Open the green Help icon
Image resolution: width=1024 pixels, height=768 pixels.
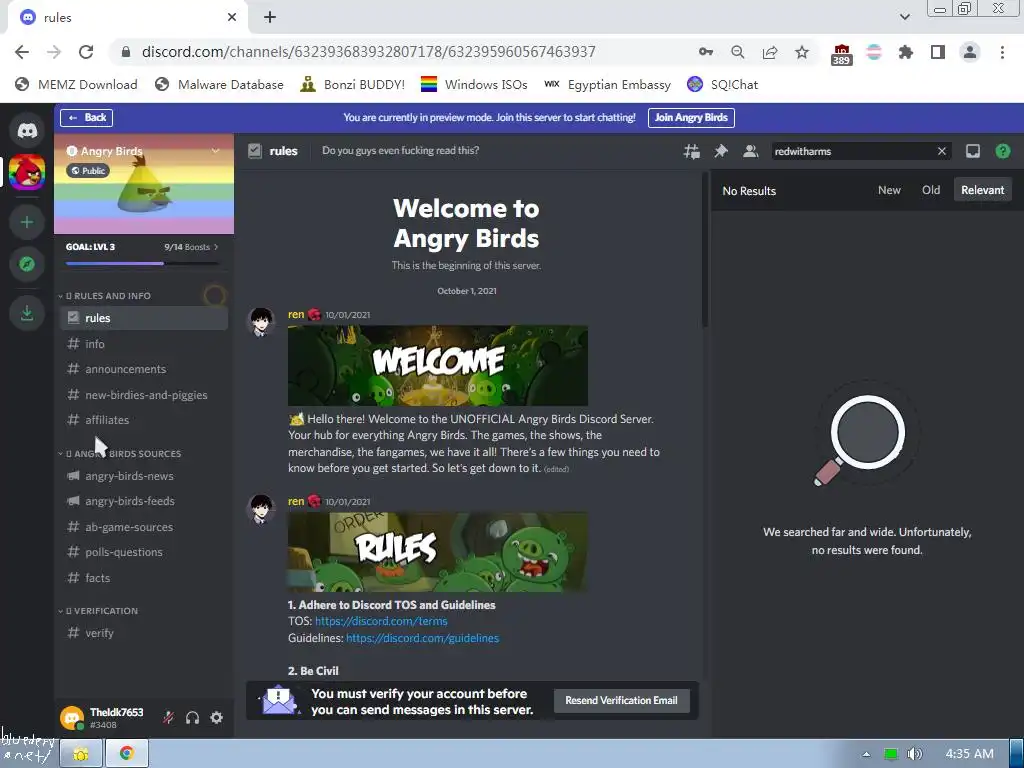point(1002,152)
